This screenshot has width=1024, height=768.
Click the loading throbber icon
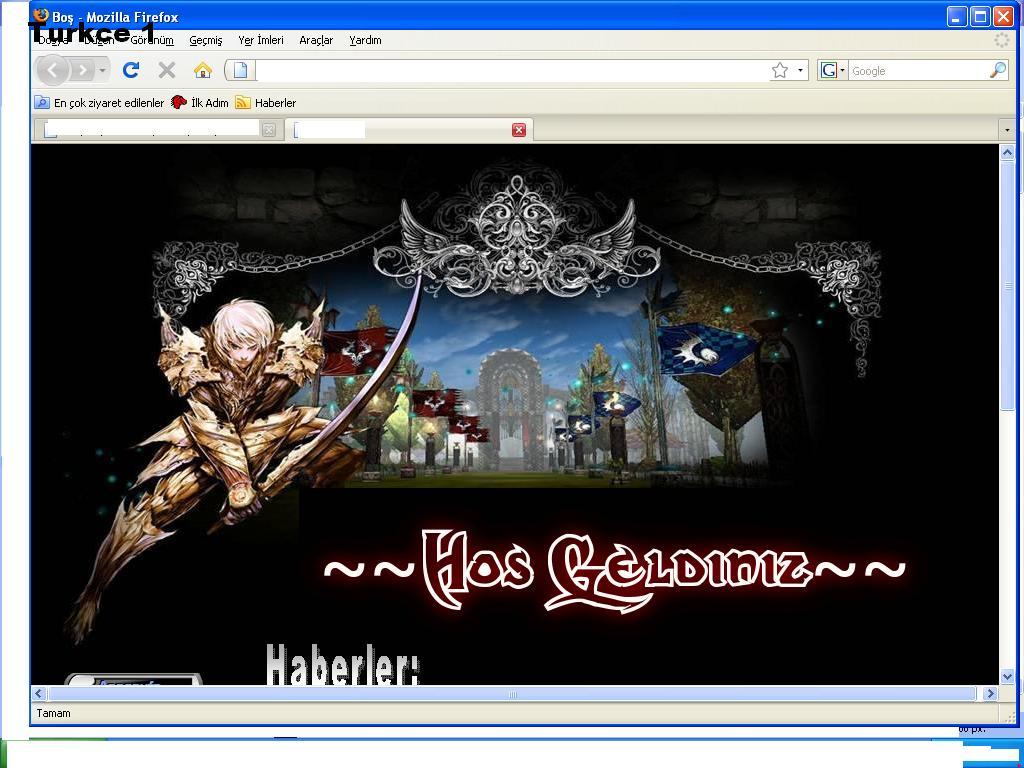click(1002, 40)
